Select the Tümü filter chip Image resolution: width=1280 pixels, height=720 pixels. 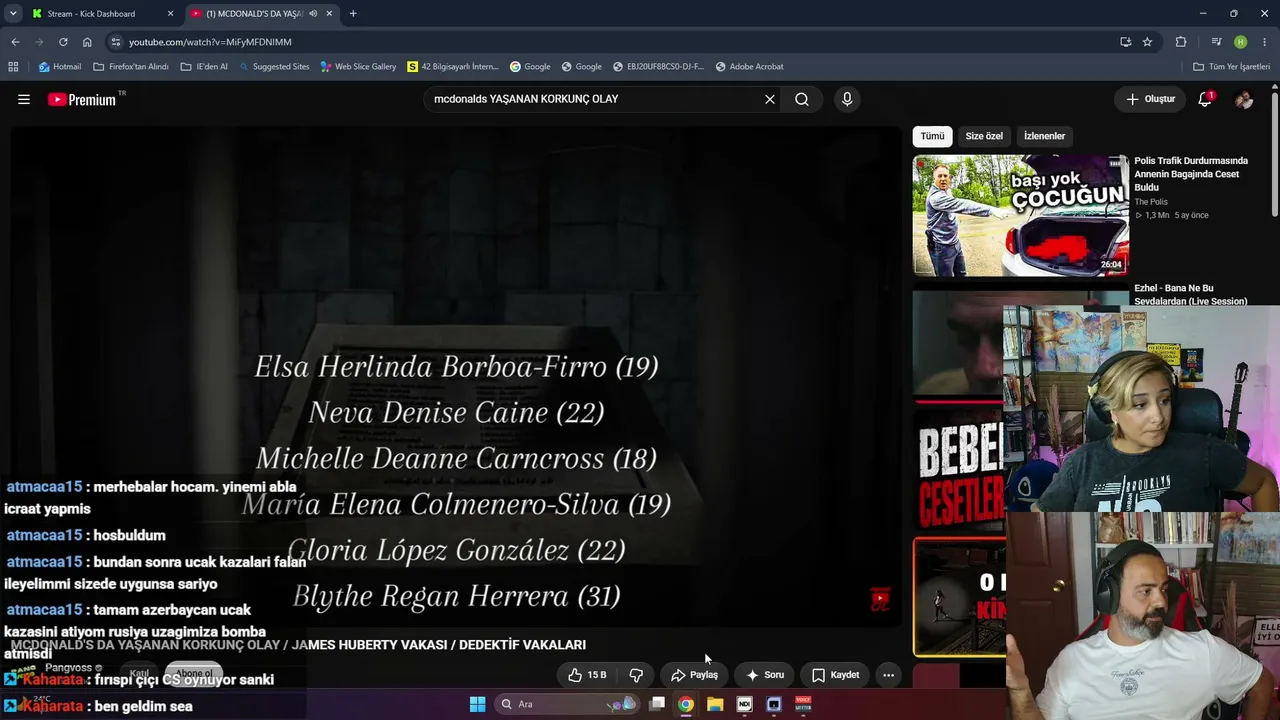click(x=932, y=136)
